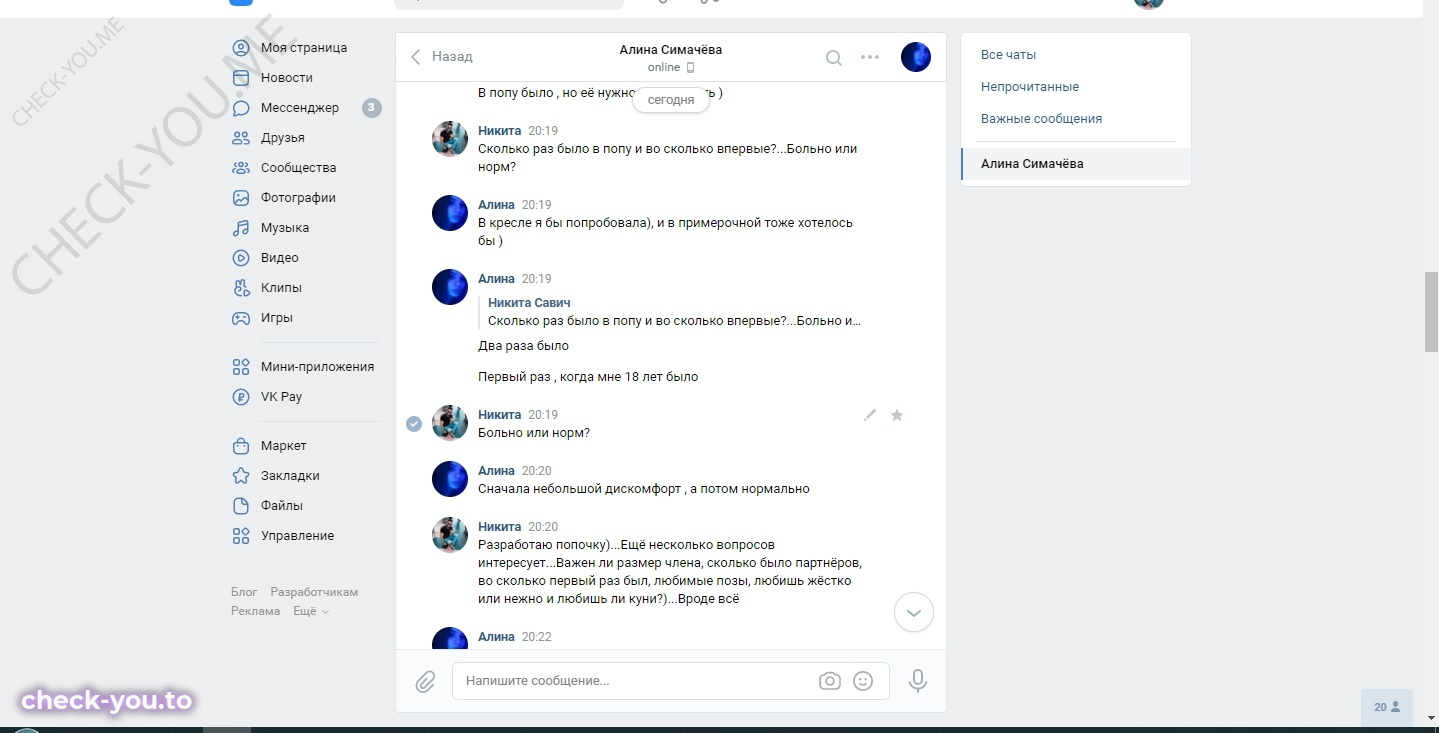Open the Messenger speech bubble icon
Viewport: 1439px width, 733px height.
coord(241,108)
